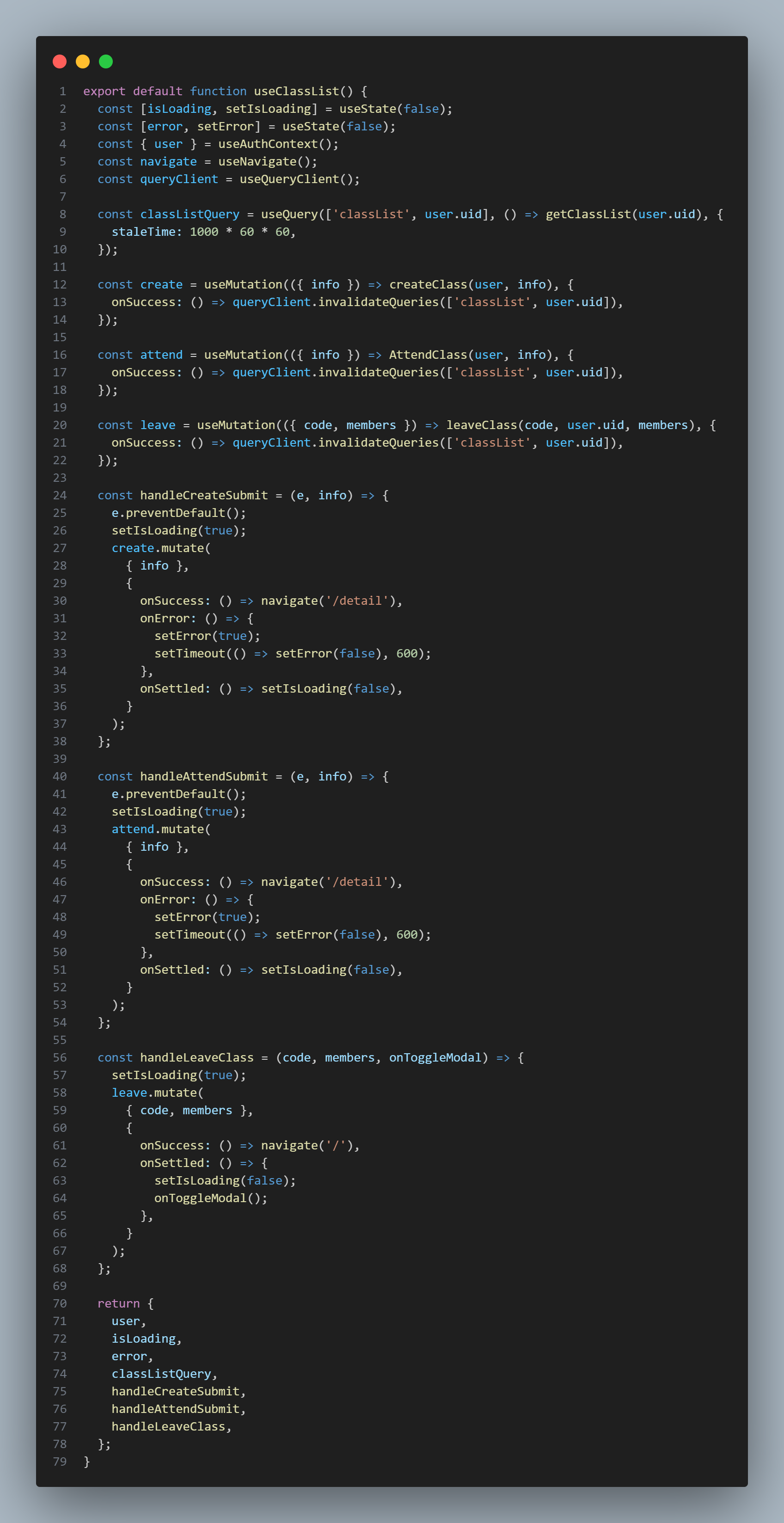Viewport: 784px width, 1523px height.
Task: Click the yellow minimize dot
Action: [83, 61]
